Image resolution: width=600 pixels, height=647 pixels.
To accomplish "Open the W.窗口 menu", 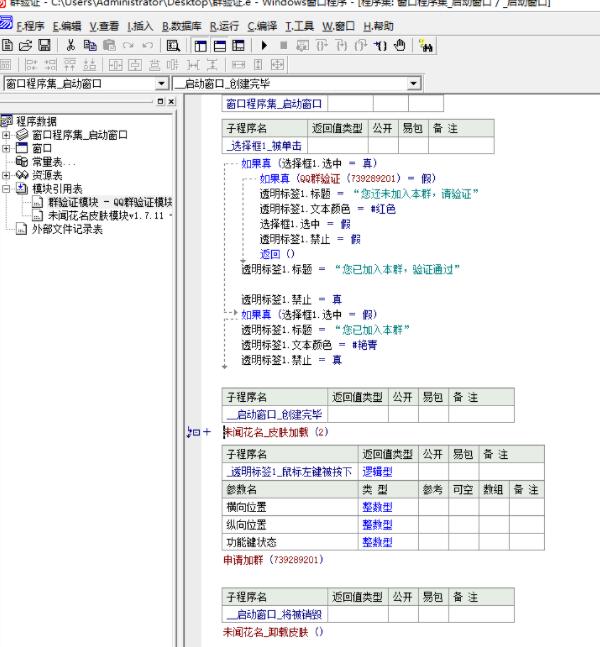I will [x=338, y=26].
